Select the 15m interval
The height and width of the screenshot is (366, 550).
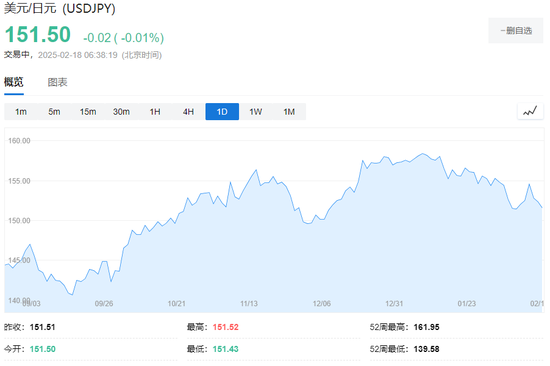pos(88,112)
